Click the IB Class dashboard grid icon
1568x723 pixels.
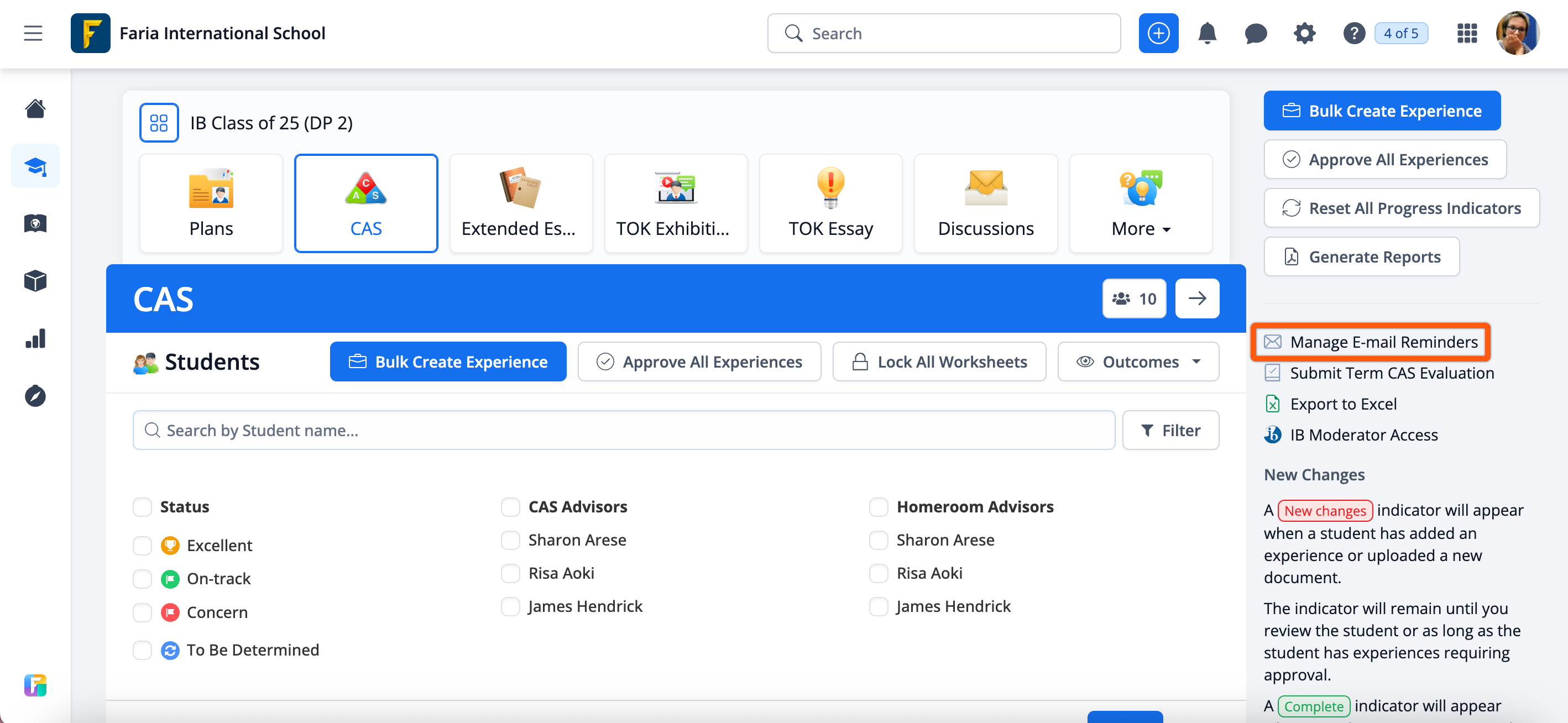tap(159, 122)
